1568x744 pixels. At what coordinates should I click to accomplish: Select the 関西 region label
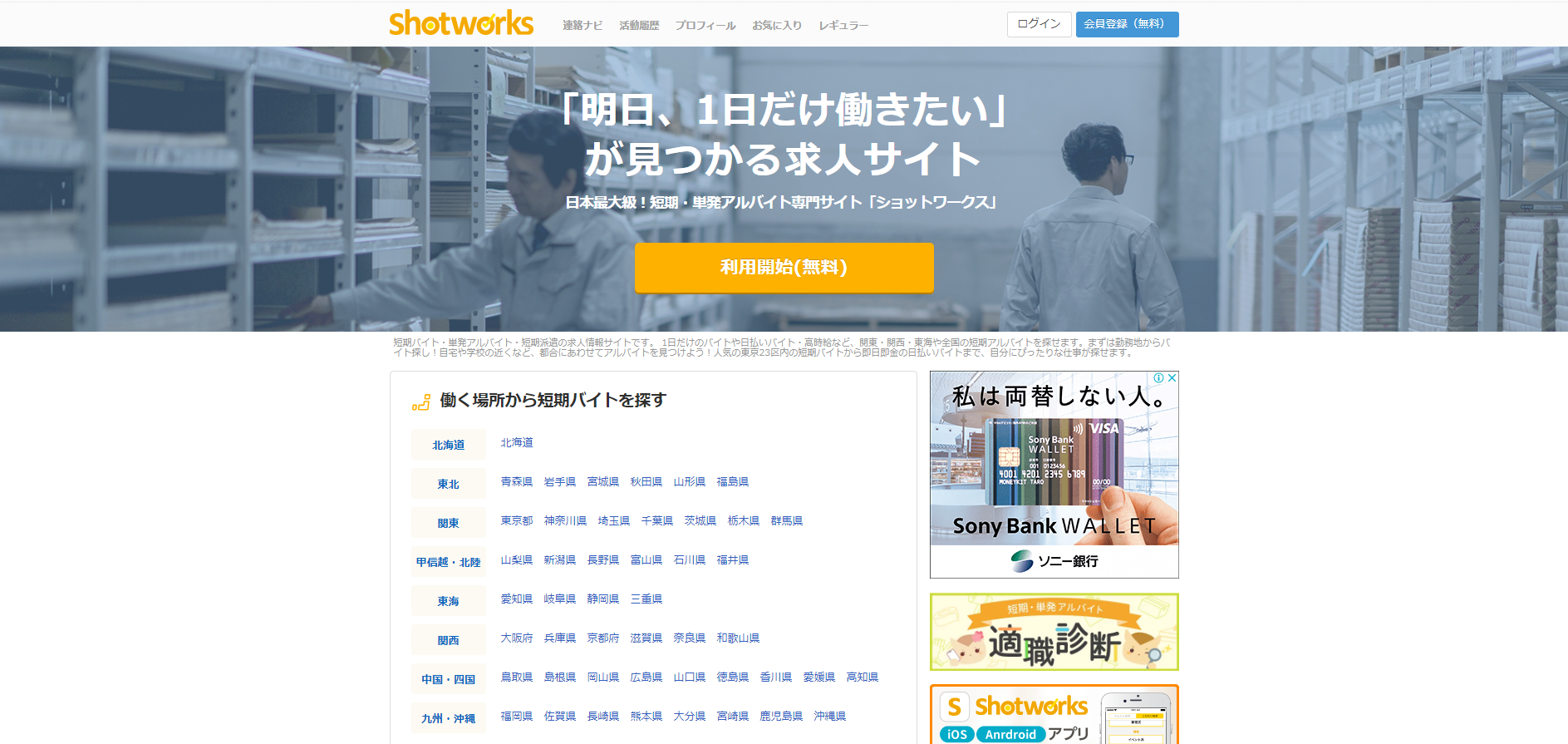click(x=449, y=640)
